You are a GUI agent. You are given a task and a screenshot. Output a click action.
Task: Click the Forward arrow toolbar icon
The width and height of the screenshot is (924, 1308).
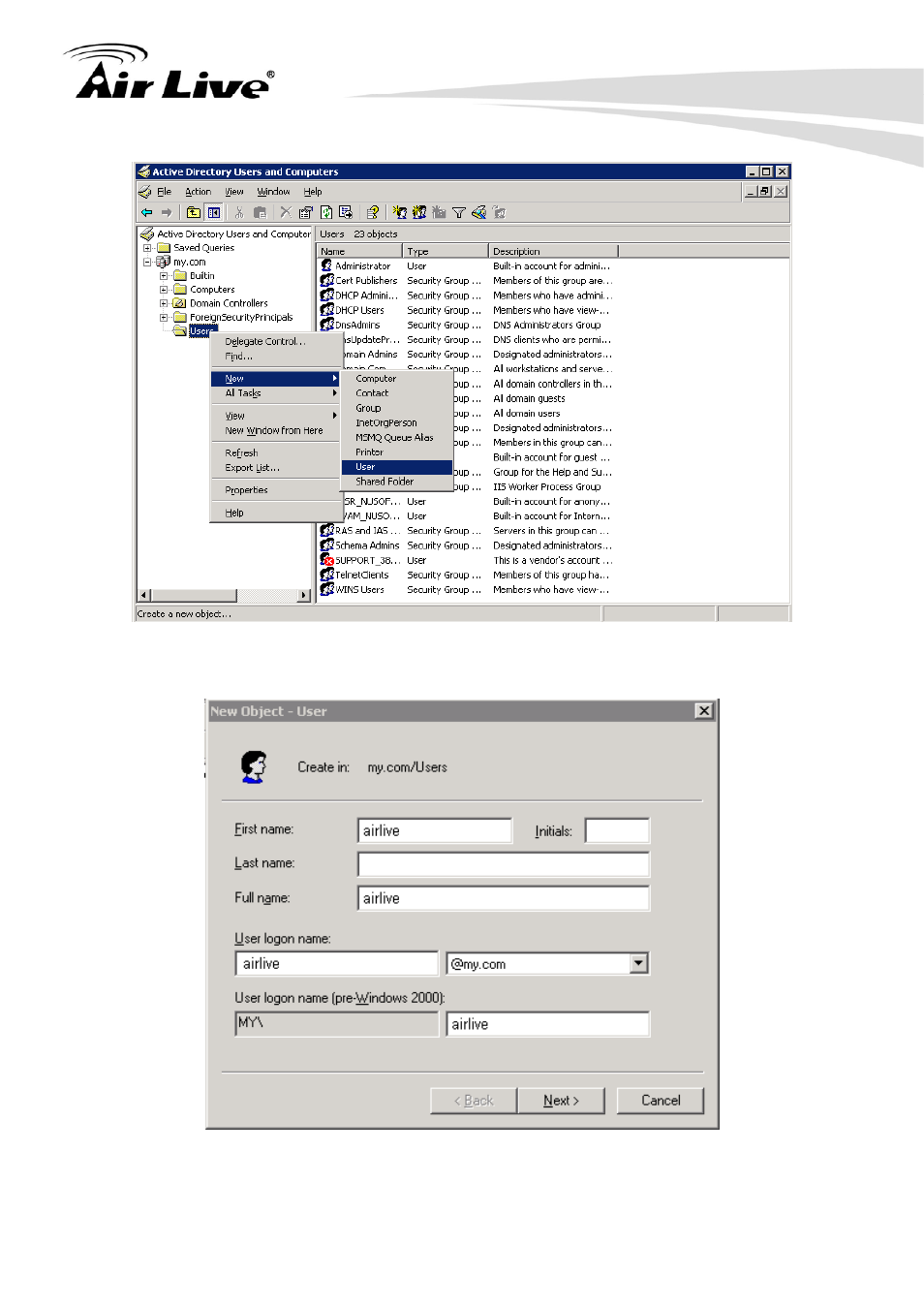pyautogui.click(x=167, y=212)
